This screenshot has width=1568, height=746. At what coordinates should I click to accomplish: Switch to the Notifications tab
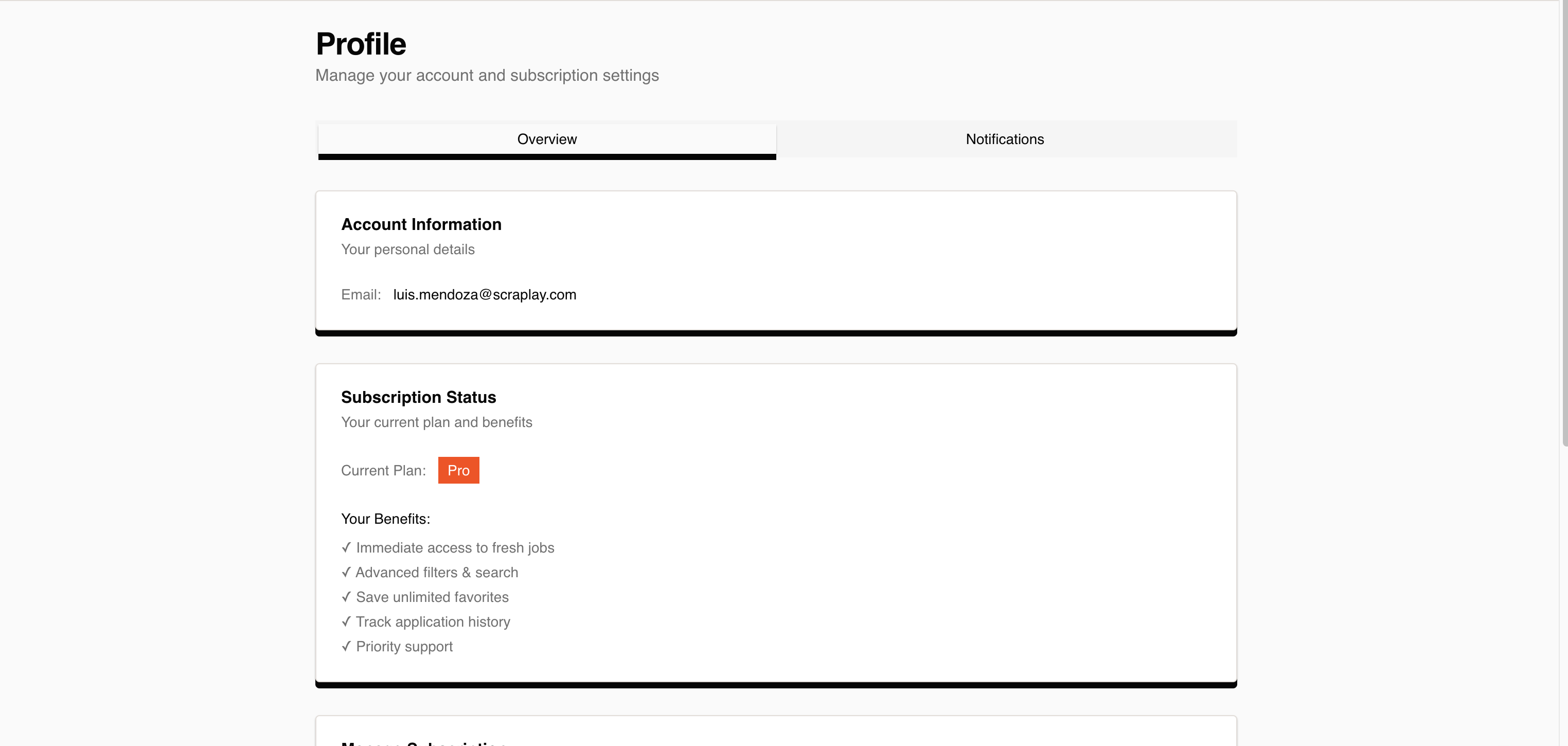click(1004, 139)
